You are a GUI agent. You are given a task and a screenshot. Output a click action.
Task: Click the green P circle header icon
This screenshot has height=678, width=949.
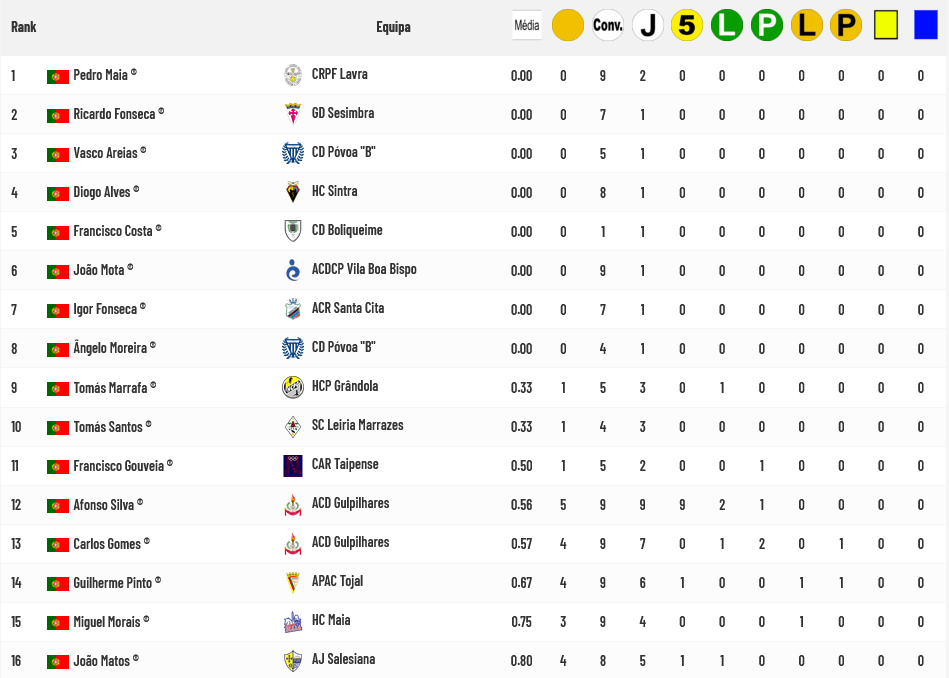[x=766, y=25]
